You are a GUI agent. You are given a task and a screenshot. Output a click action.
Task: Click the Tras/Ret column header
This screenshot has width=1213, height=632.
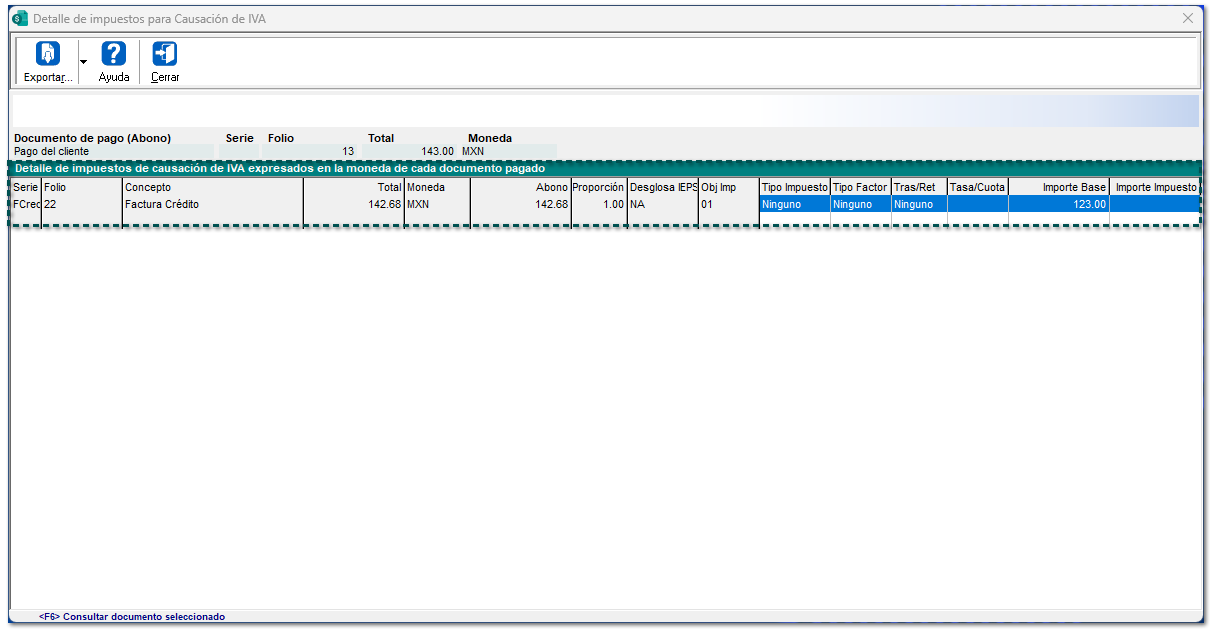click(918, 187)
